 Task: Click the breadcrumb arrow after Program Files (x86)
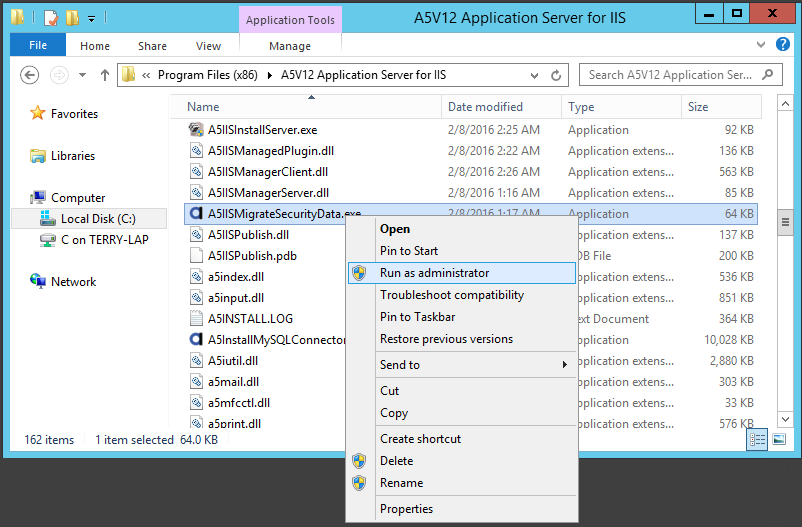270,76
